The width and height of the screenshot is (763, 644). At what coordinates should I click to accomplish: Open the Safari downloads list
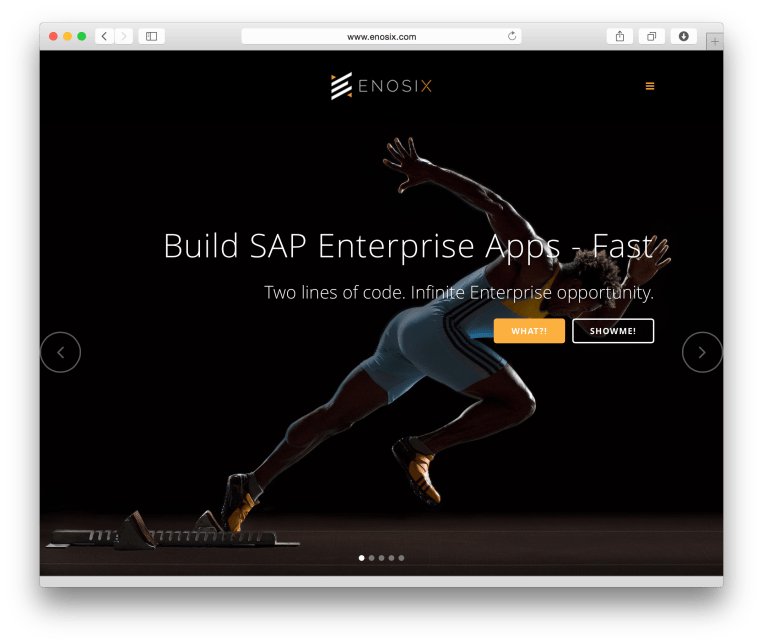click(683, 36)
